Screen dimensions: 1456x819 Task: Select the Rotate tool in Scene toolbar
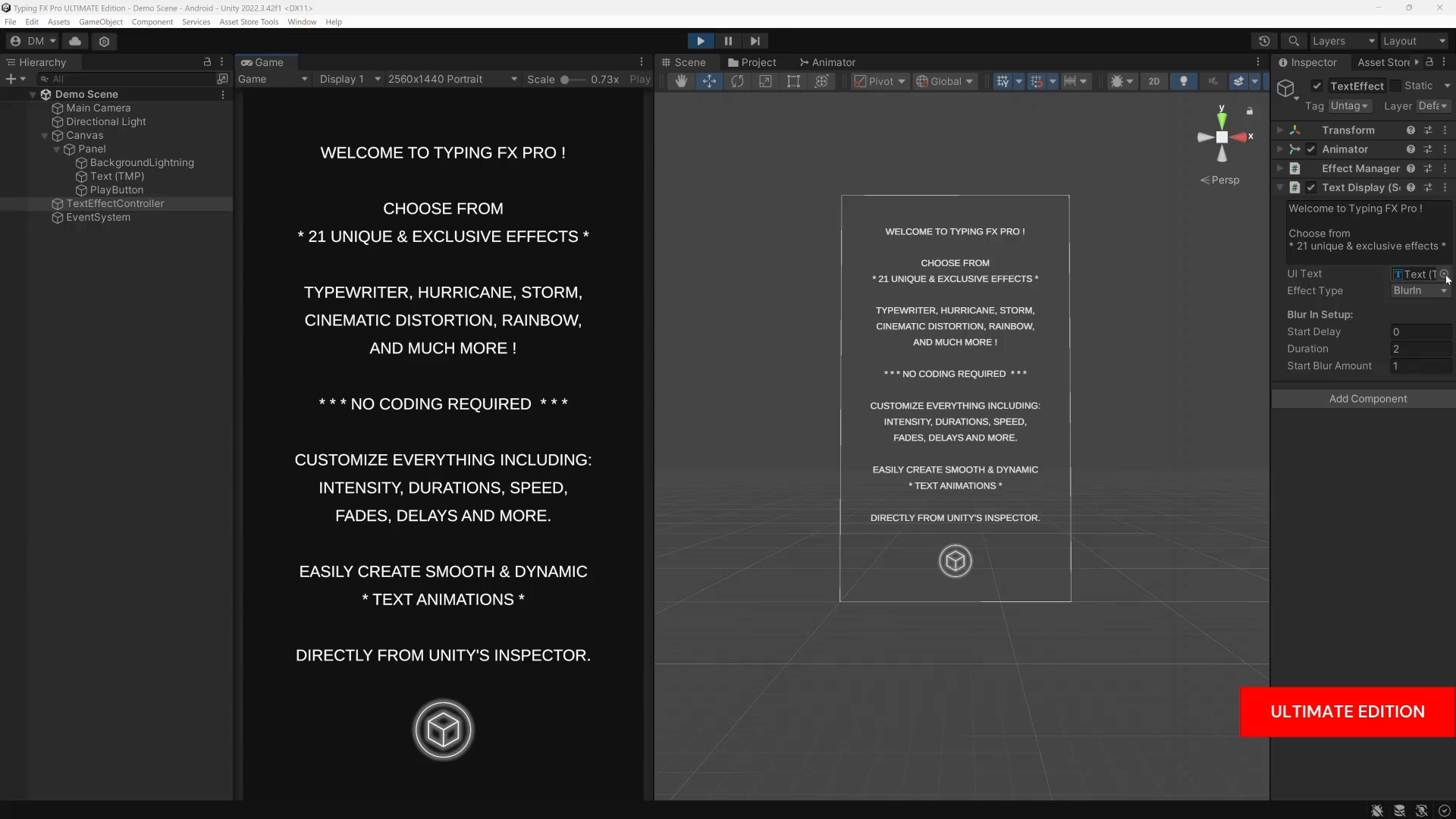pos(737,81)
